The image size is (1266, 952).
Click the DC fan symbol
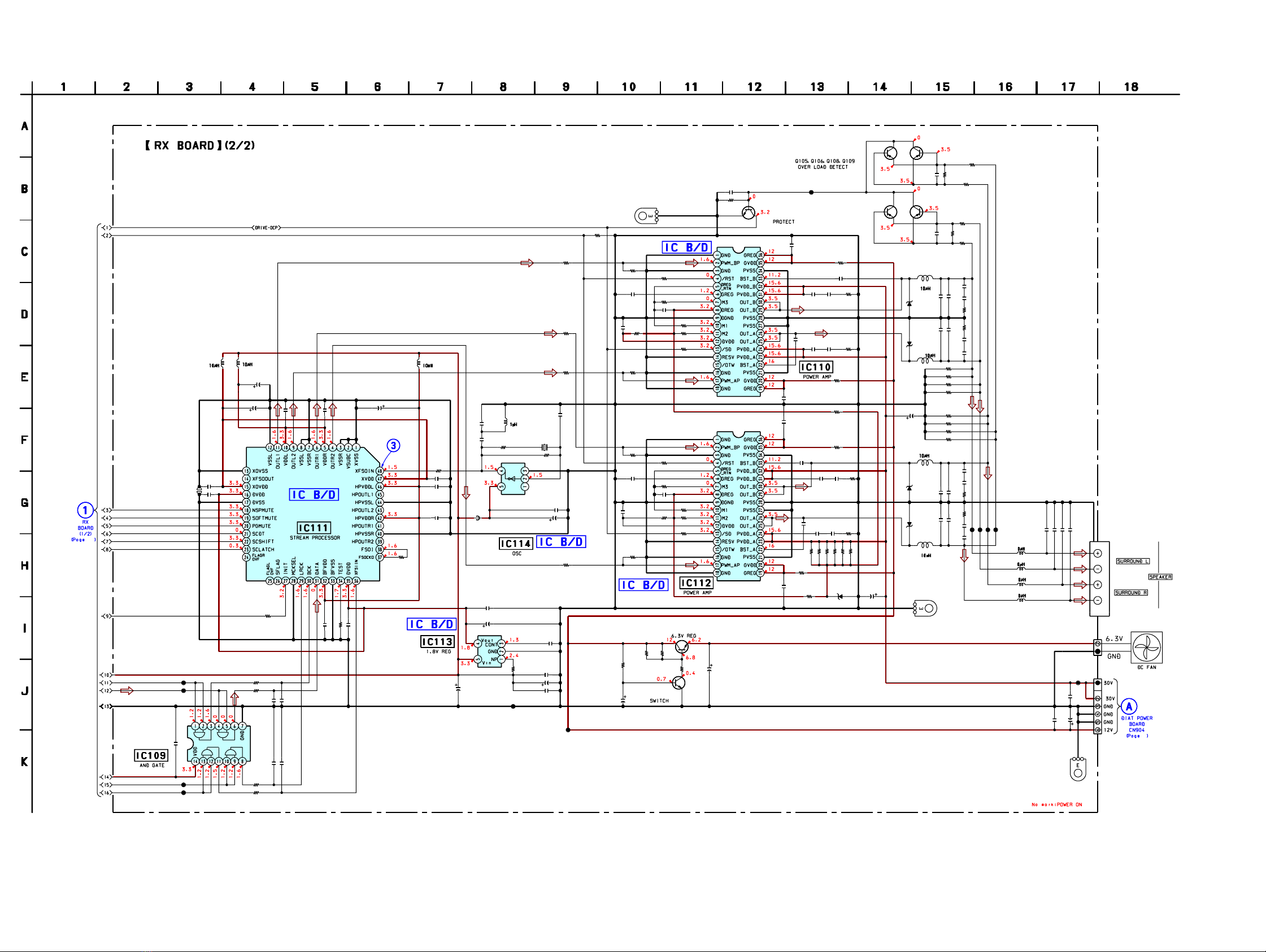(x=1146, y=647)
